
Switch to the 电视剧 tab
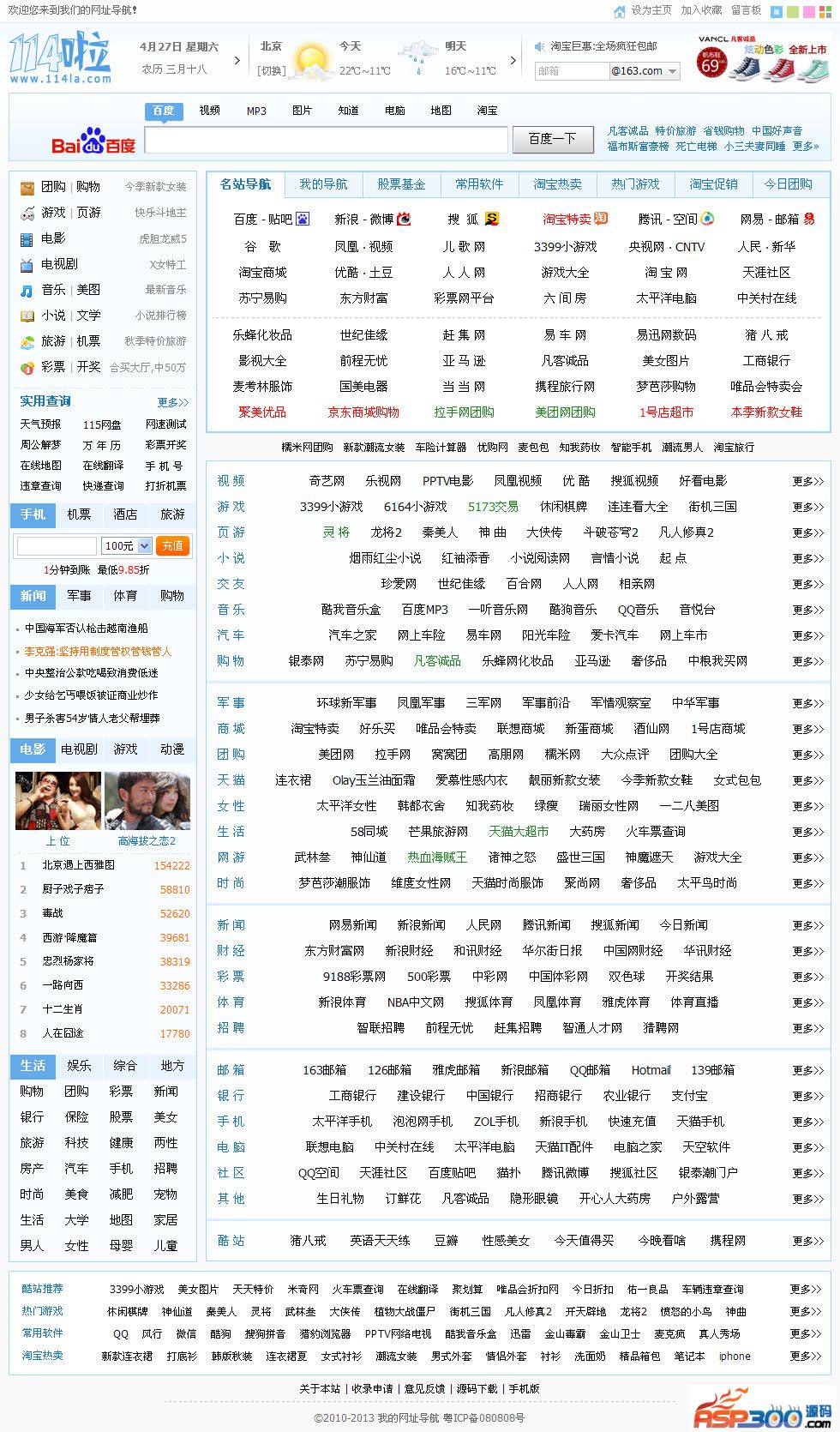pos(79,749)
